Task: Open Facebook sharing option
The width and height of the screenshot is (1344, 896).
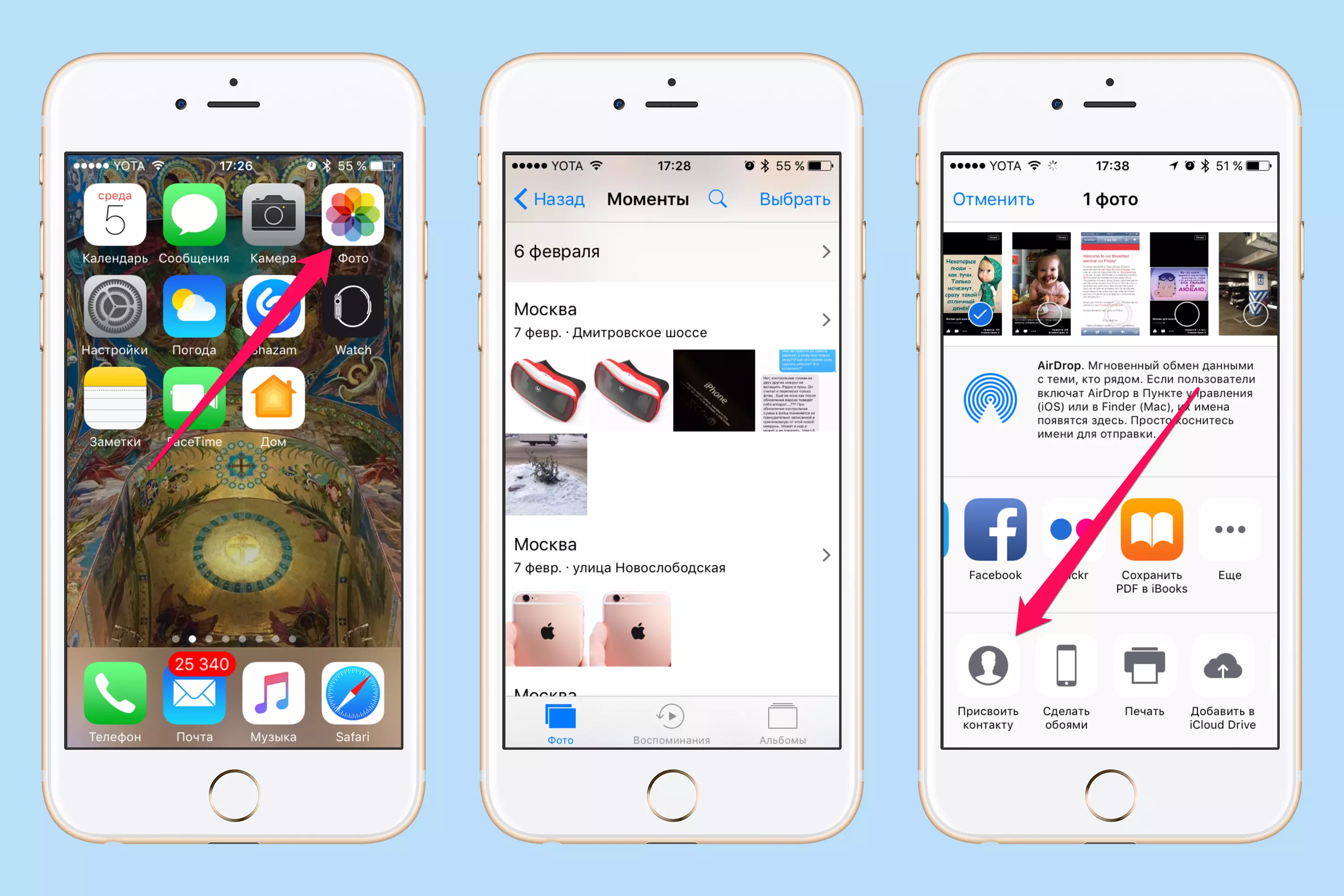Action: (x=995, y=530)
